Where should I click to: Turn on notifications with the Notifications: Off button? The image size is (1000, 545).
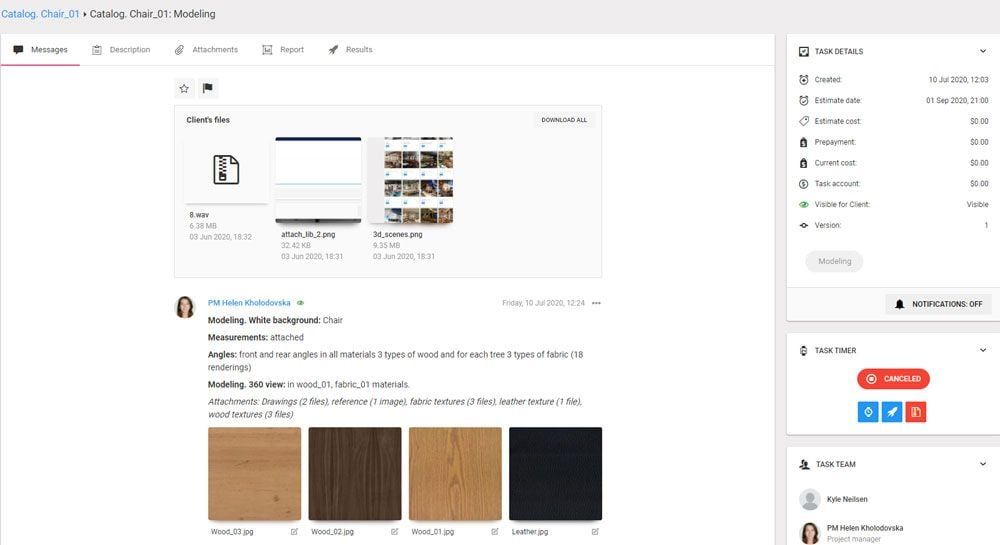pos(938,305)
